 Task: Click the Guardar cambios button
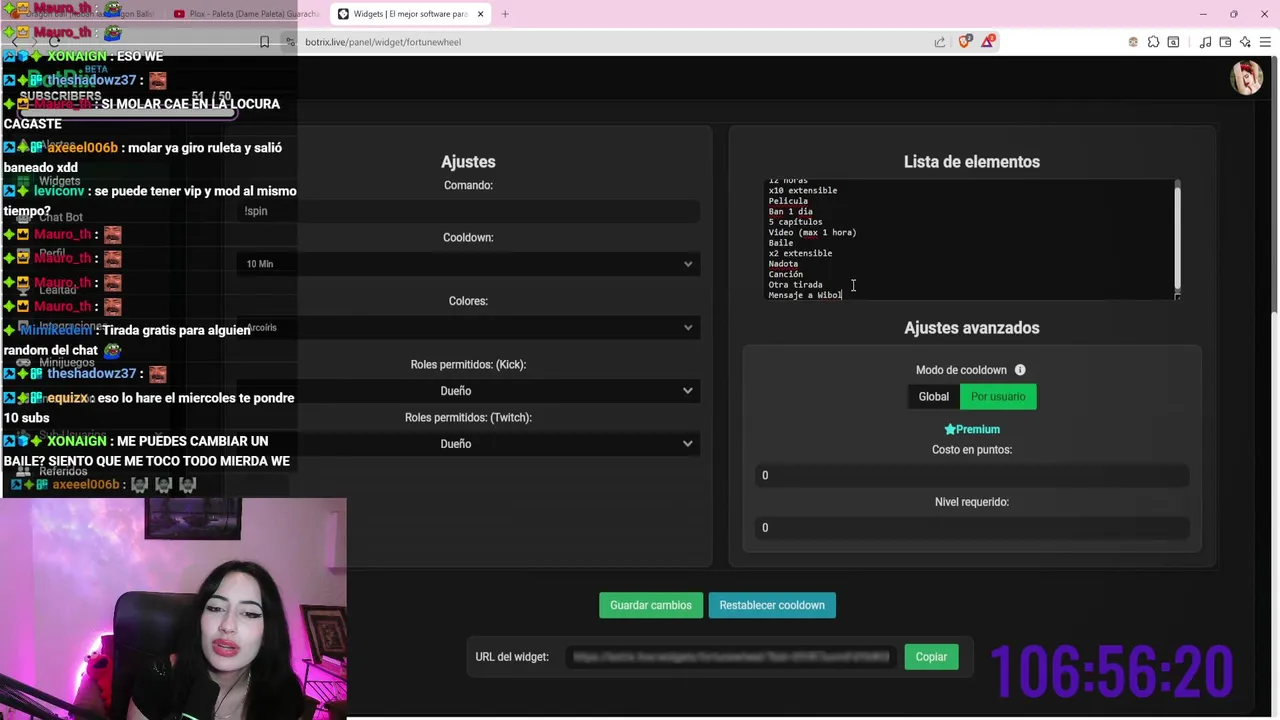pos(651,605)
